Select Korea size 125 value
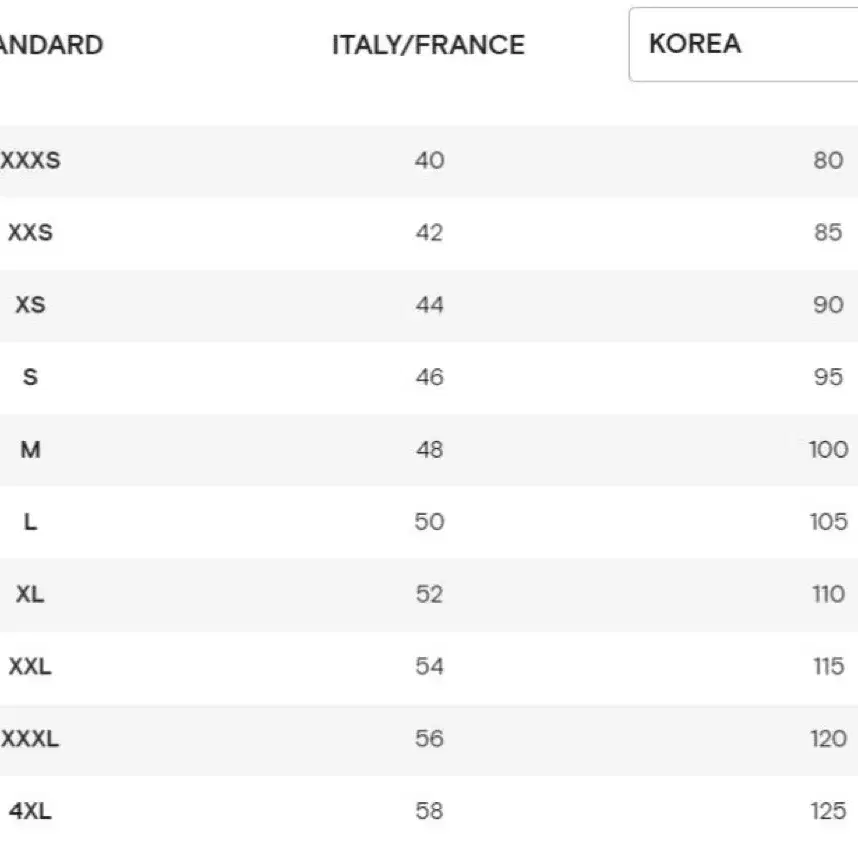858x858 pixels. click(x=828, y=811)
